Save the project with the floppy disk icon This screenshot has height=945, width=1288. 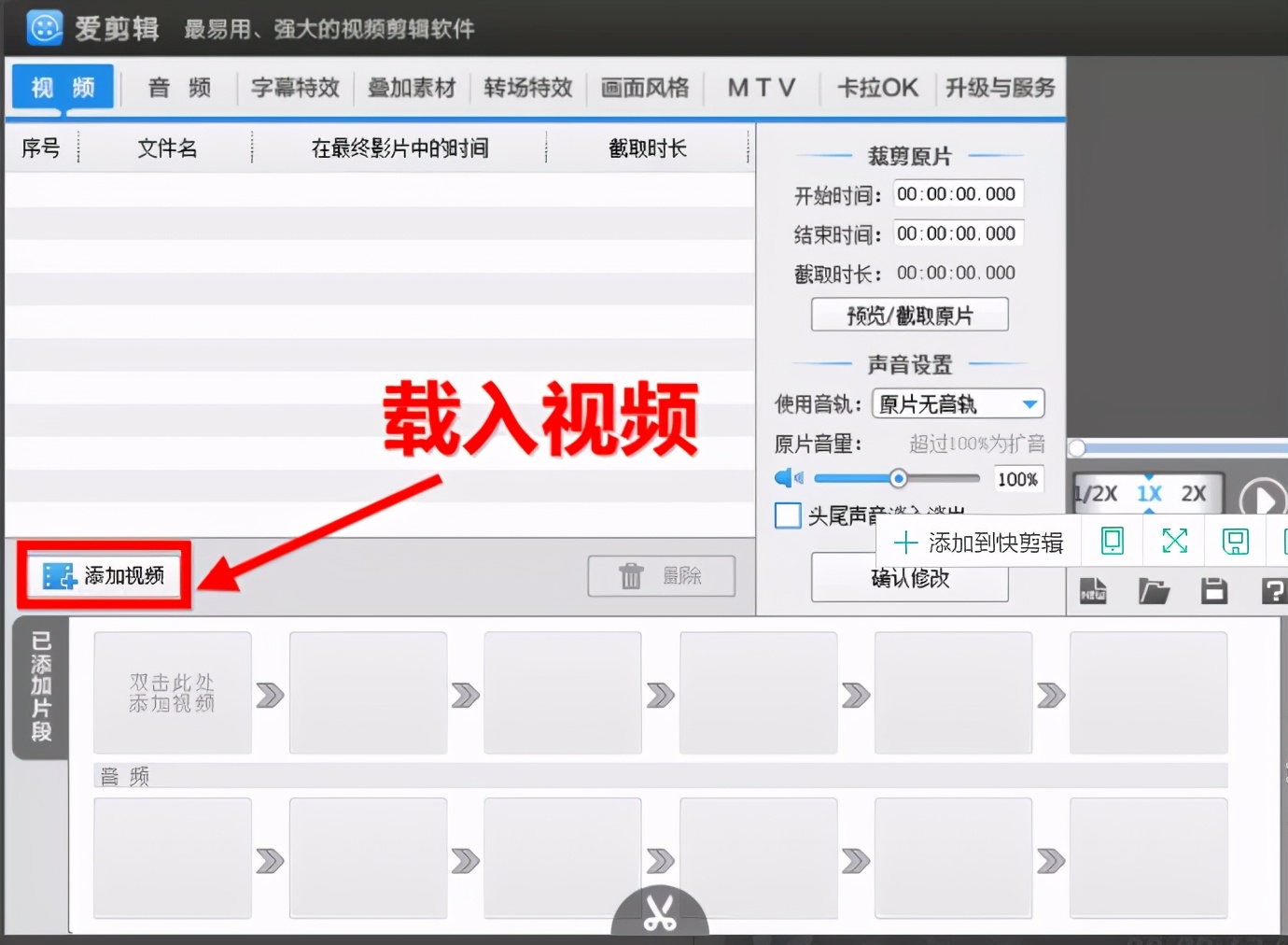pos(1214,590)
